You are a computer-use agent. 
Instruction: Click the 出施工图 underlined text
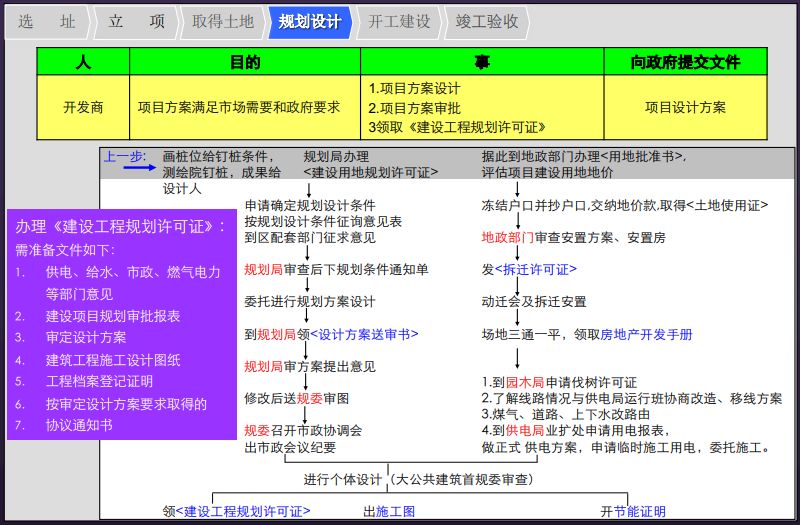point(389,511)
